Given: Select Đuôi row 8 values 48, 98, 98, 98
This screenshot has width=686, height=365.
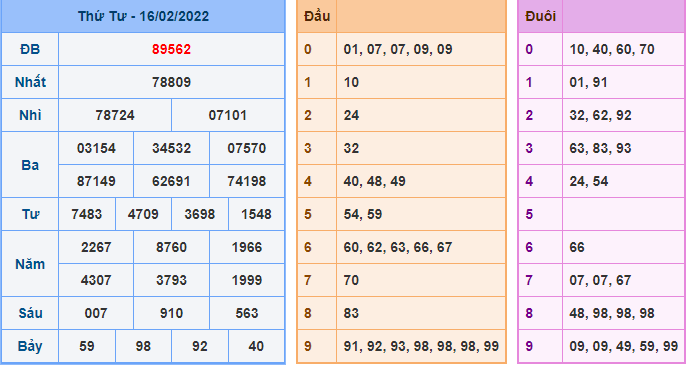Looking at the screenshot, I should 612,313.
